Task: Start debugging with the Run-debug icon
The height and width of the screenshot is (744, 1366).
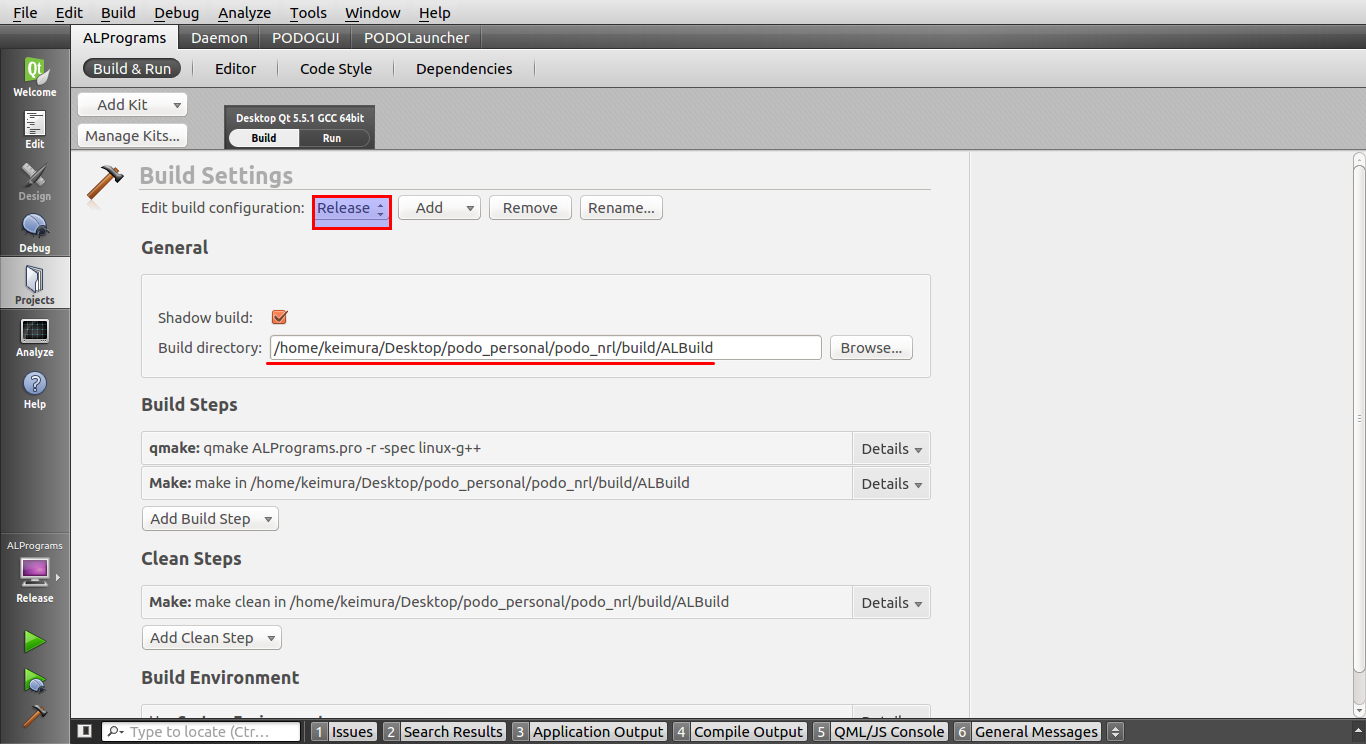Action: [x=35, y=681]
